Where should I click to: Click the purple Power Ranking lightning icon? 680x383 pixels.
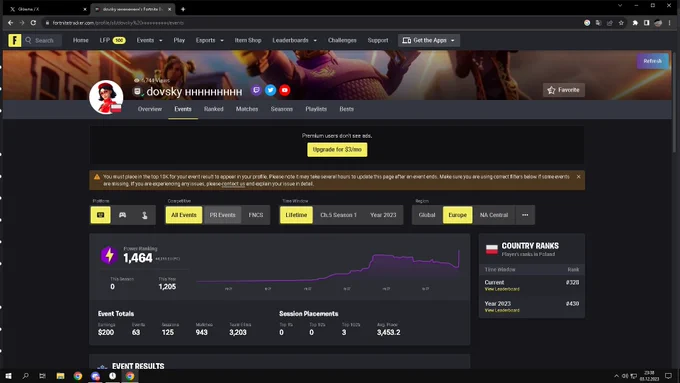[109, 255]
